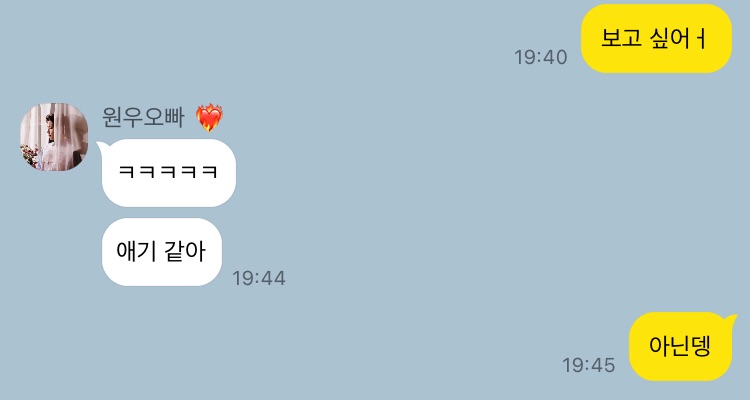Screen dimensions: 750x400
Task: Click the 19:40 timestamp
Action: point(540,57)
